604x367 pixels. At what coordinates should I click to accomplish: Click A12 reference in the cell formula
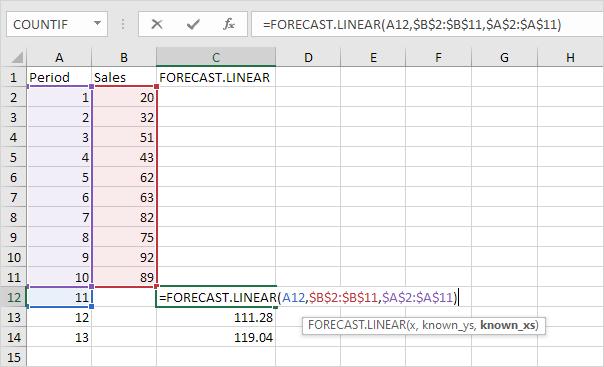(293, 297)
